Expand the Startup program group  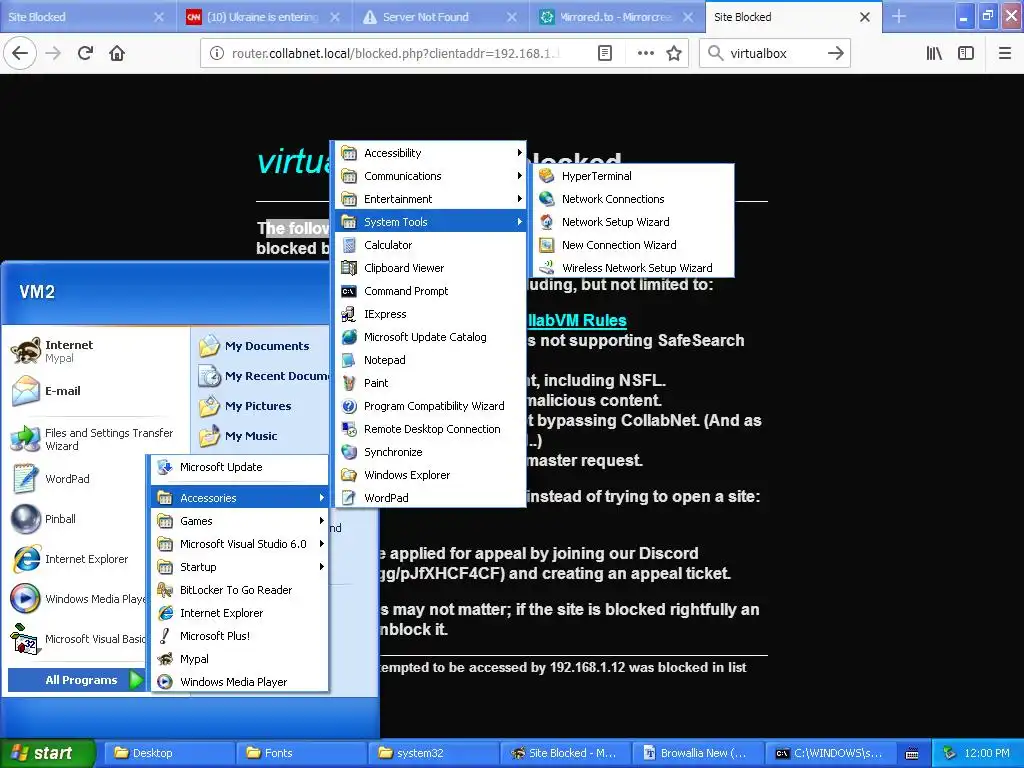point(240,567)
